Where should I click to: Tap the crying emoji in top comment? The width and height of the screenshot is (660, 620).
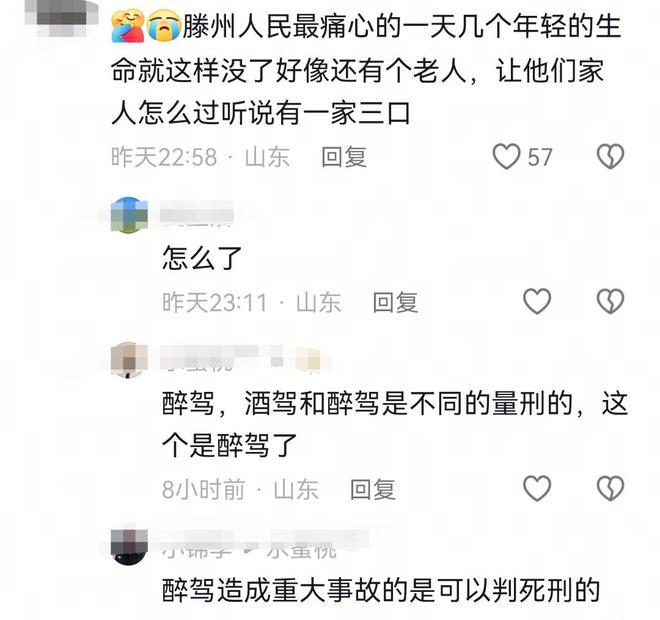click(164, 26)
